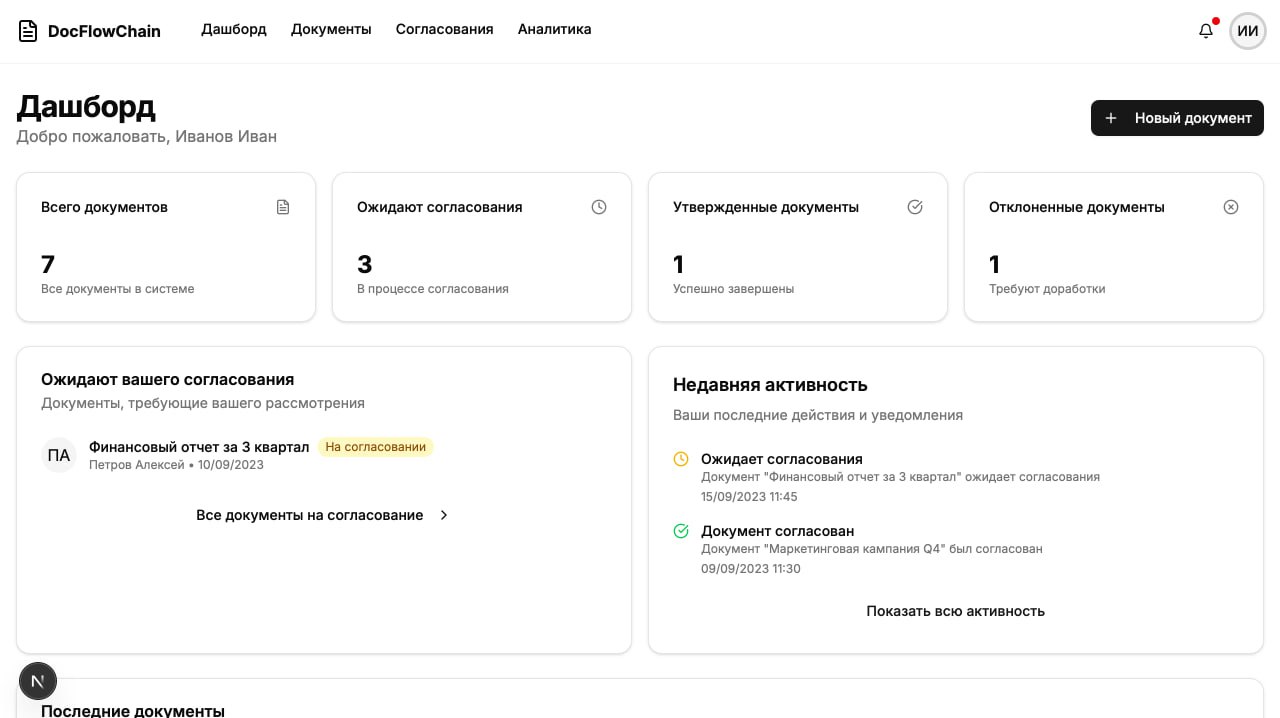Image resolution: width=1280 pixels, height=718 pixels.
Task: Click clock icon in Ожидают согласования card
Action: tap(599, 207)
